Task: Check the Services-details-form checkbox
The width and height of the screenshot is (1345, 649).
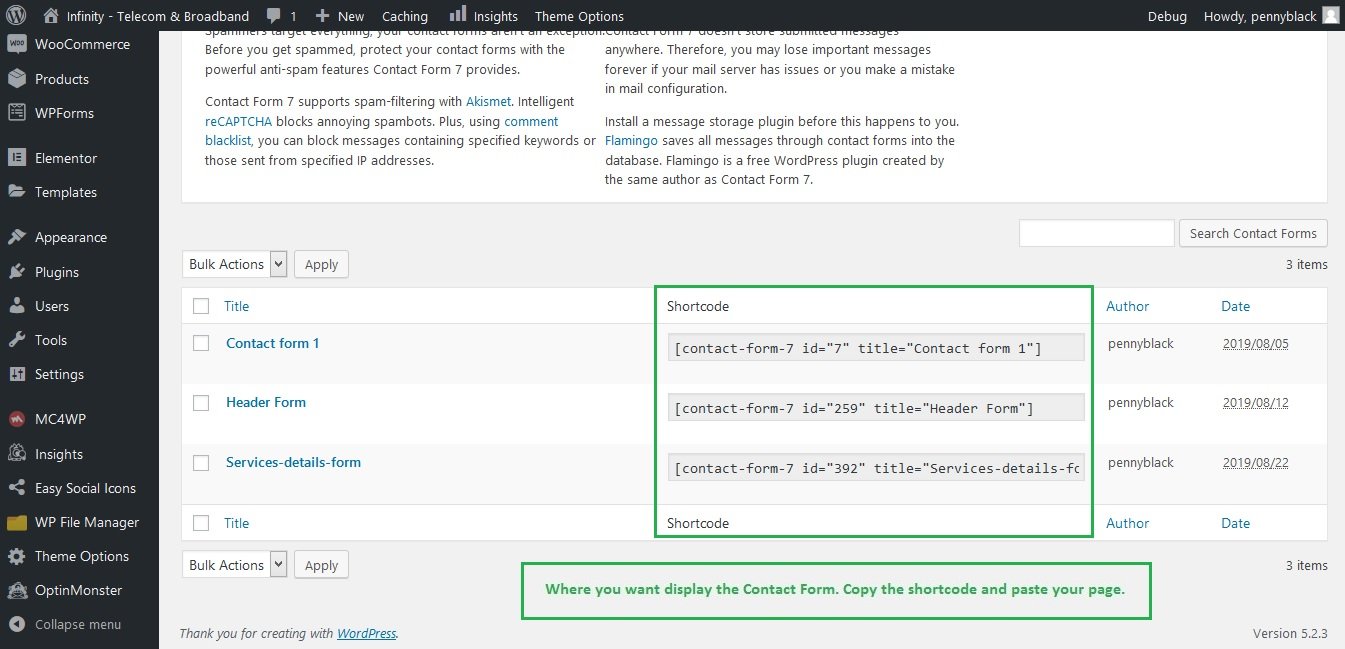Action: pos(201,463)
